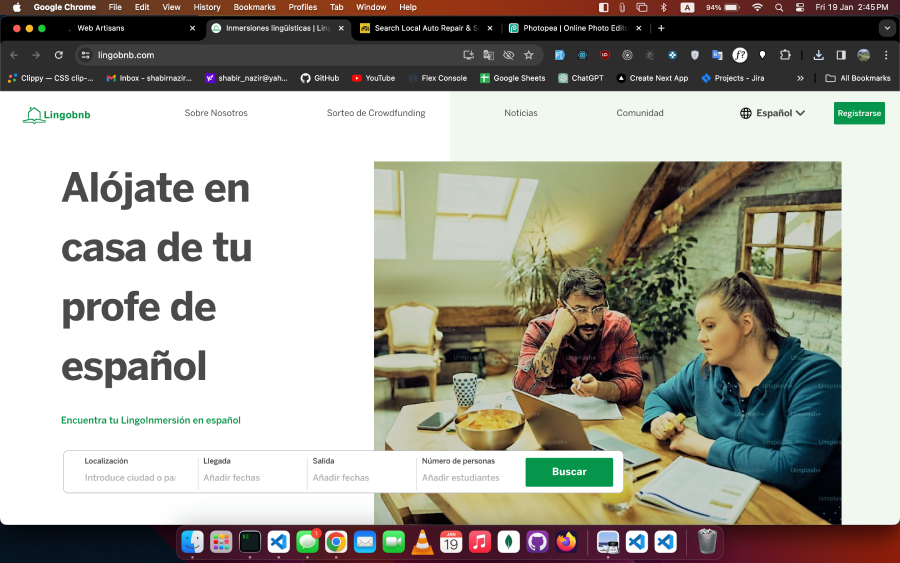Viewport: 900px width, 563px height.
Task: Click the Localización city input field
Action: (x=130, y=478)
